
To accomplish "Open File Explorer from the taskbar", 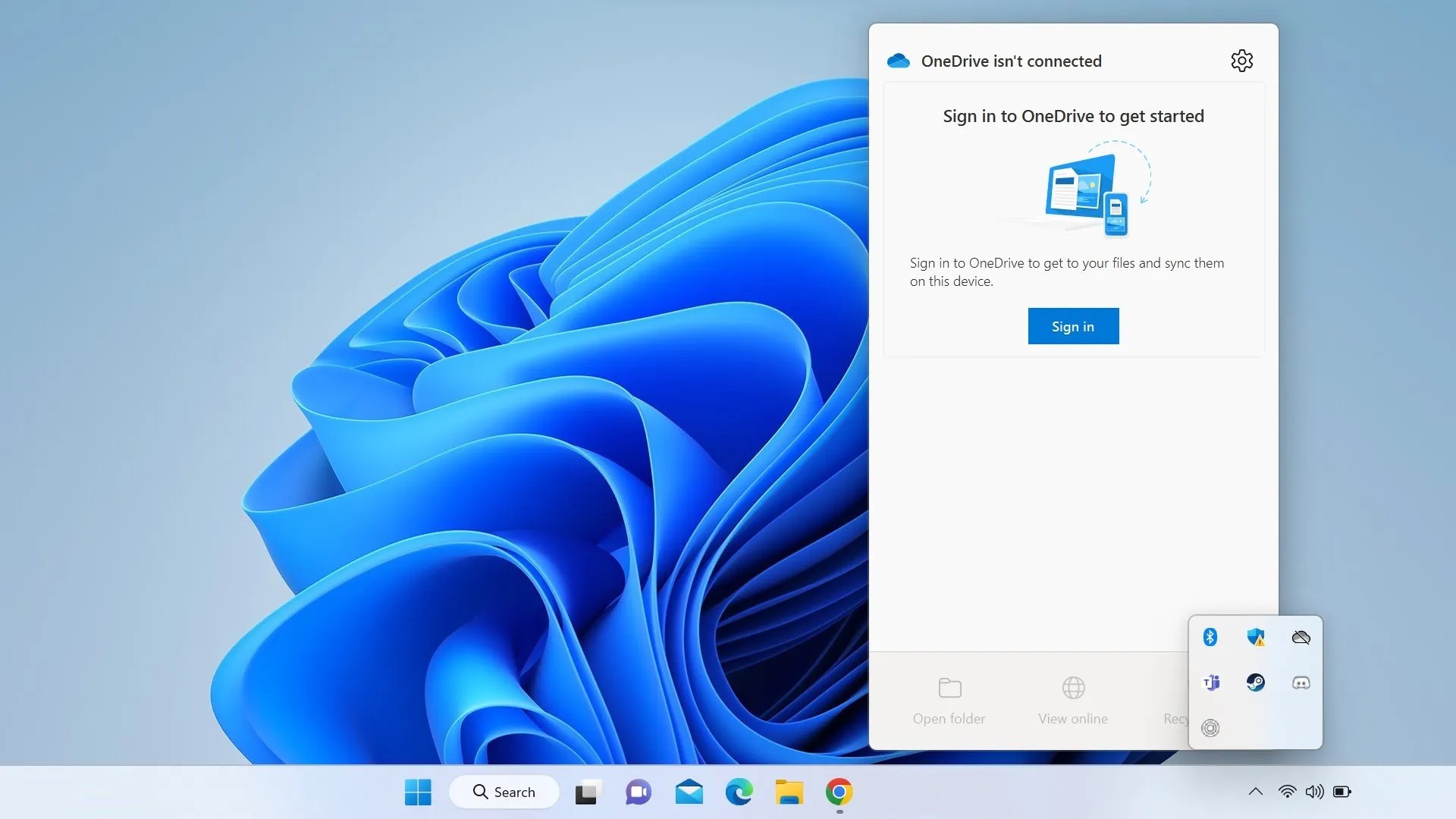I will 789,792.
